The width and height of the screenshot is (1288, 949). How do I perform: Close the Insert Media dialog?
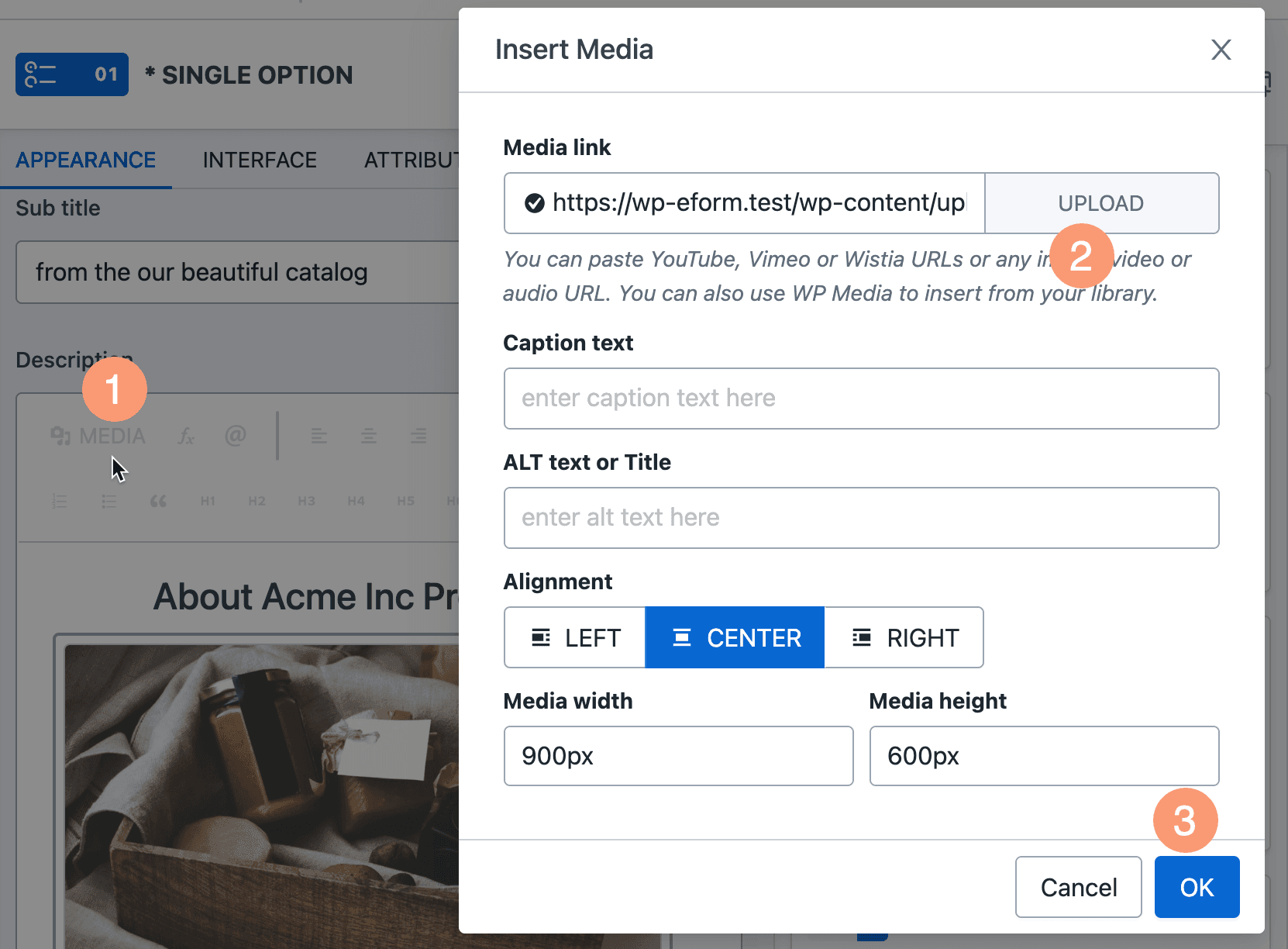(1221, 50)
